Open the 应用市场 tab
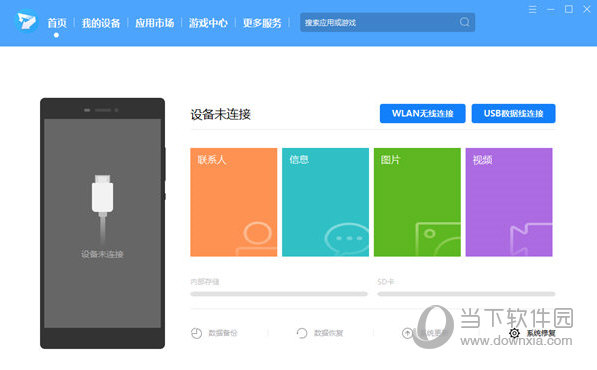 click(155, 23)
